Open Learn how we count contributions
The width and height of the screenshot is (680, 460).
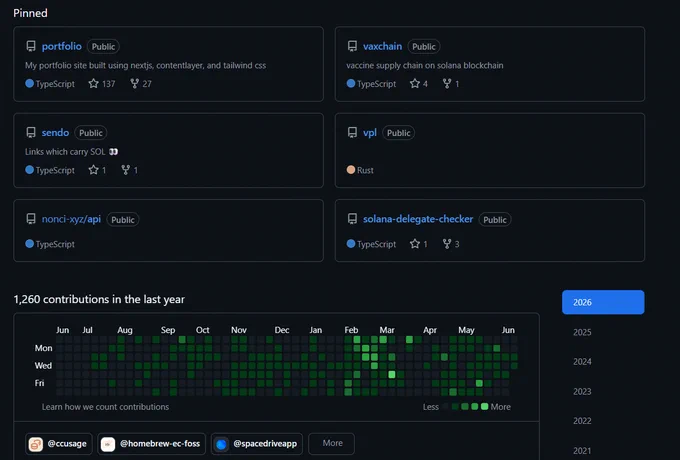105,407
